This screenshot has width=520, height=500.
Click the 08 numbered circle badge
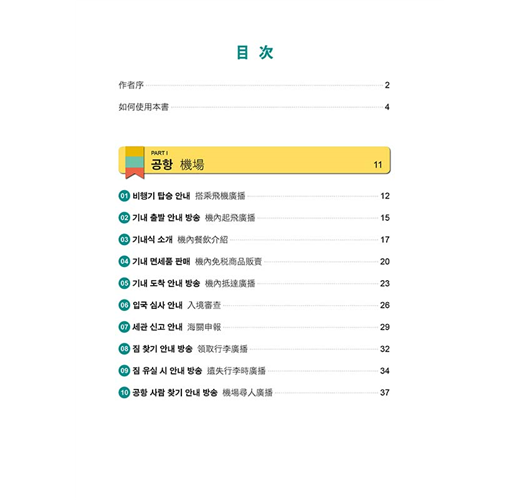coord(124,349)
